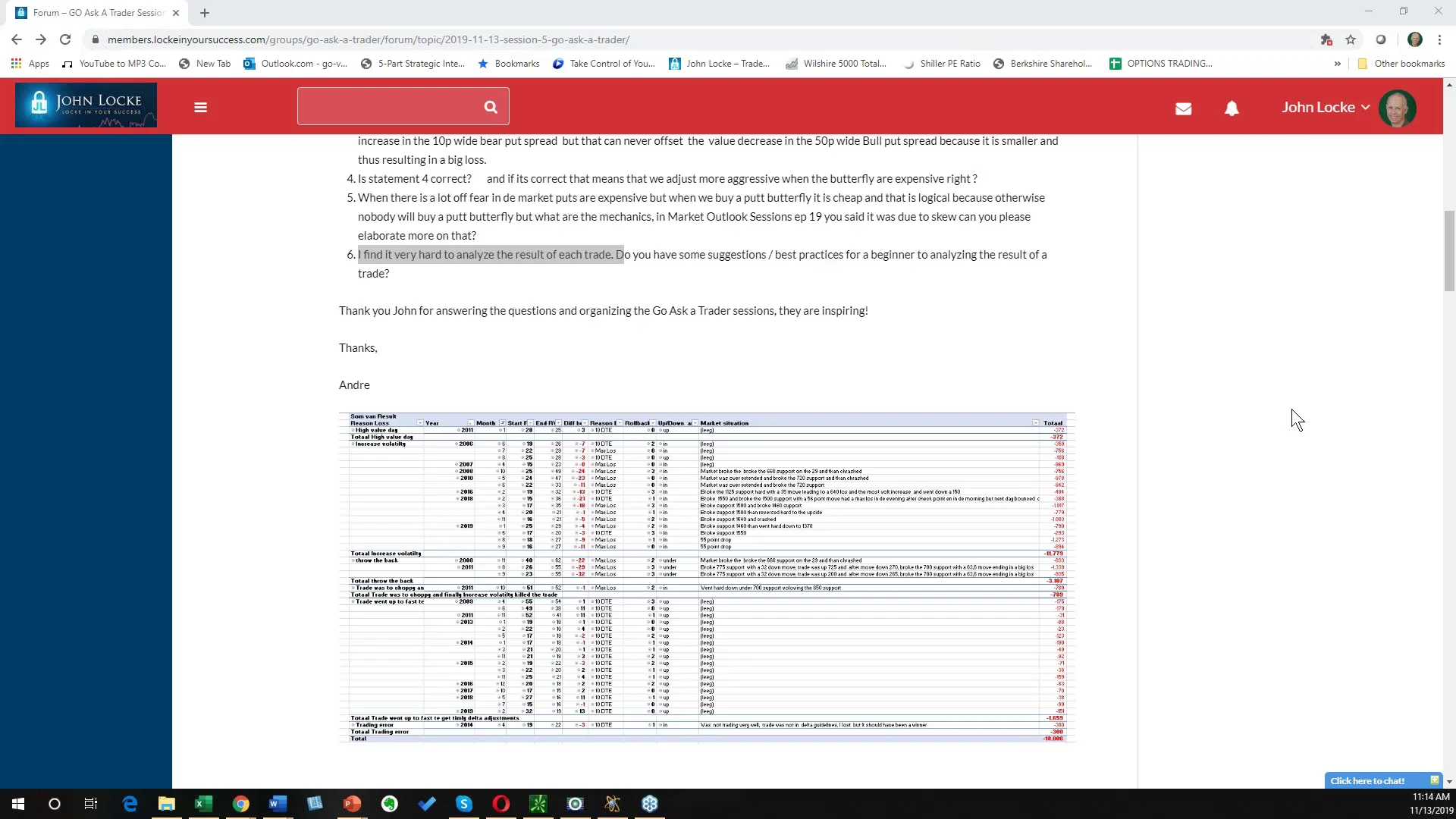Click John Locke profile avatar

(x=1397, y=108)
